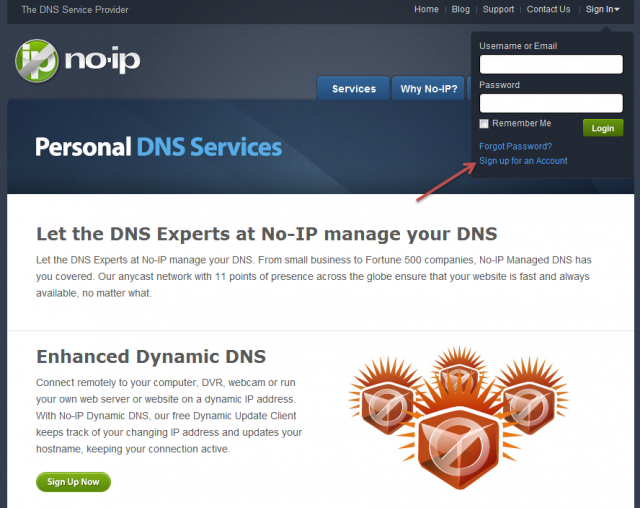Open the Why No-IP? tab

coord(429,89)
